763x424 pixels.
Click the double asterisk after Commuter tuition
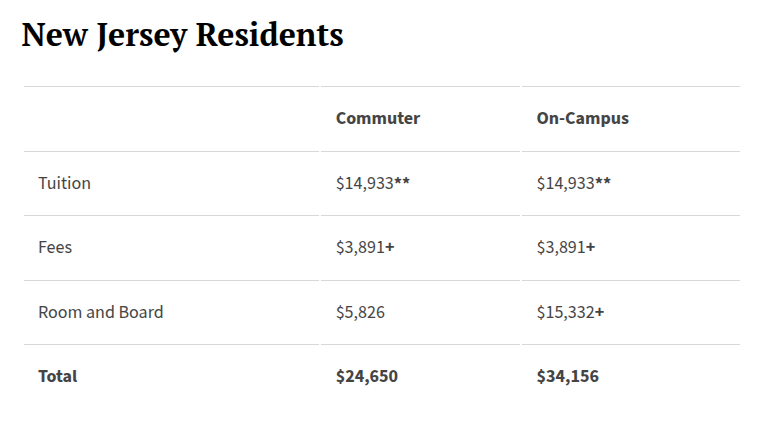coord(402,183)
